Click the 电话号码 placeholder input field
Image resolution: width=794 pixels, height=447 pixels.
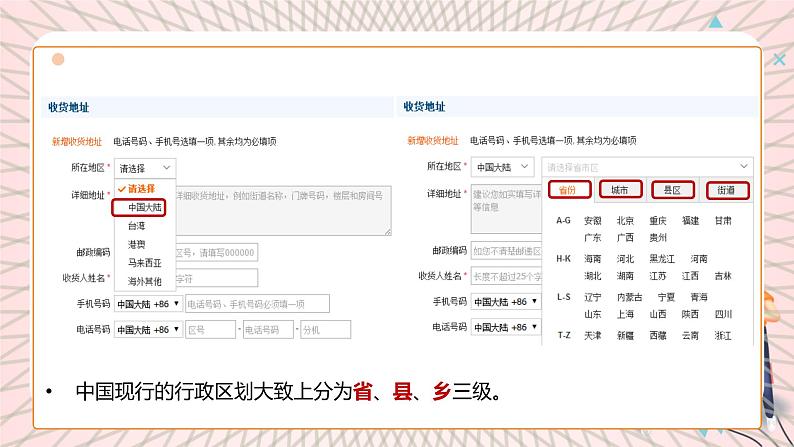(268, 330)
